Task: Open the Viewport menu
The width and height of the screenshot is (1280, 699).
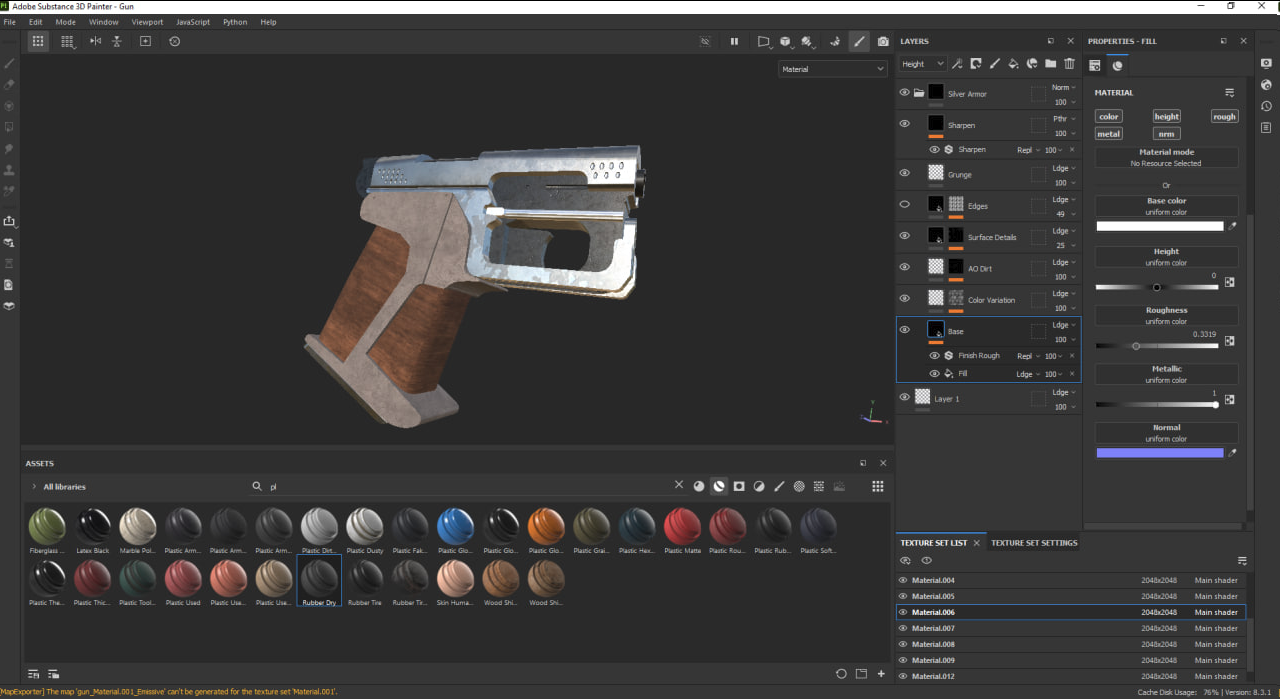Action: tap(147, 22)
